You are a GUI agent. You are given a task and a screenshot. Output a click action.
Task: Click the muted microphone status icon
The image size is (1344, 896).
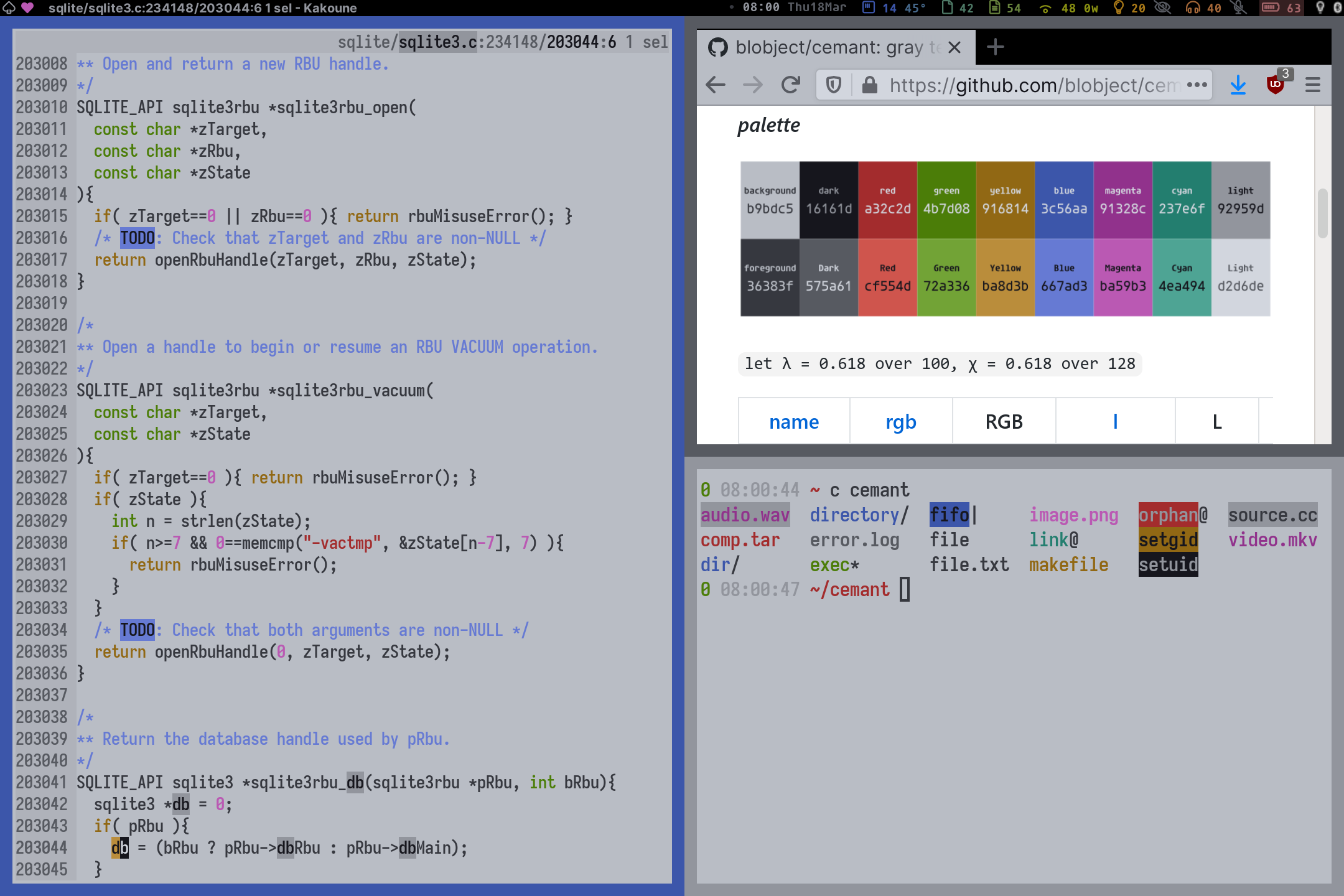pyautogui.click(x=1239, y=7)
